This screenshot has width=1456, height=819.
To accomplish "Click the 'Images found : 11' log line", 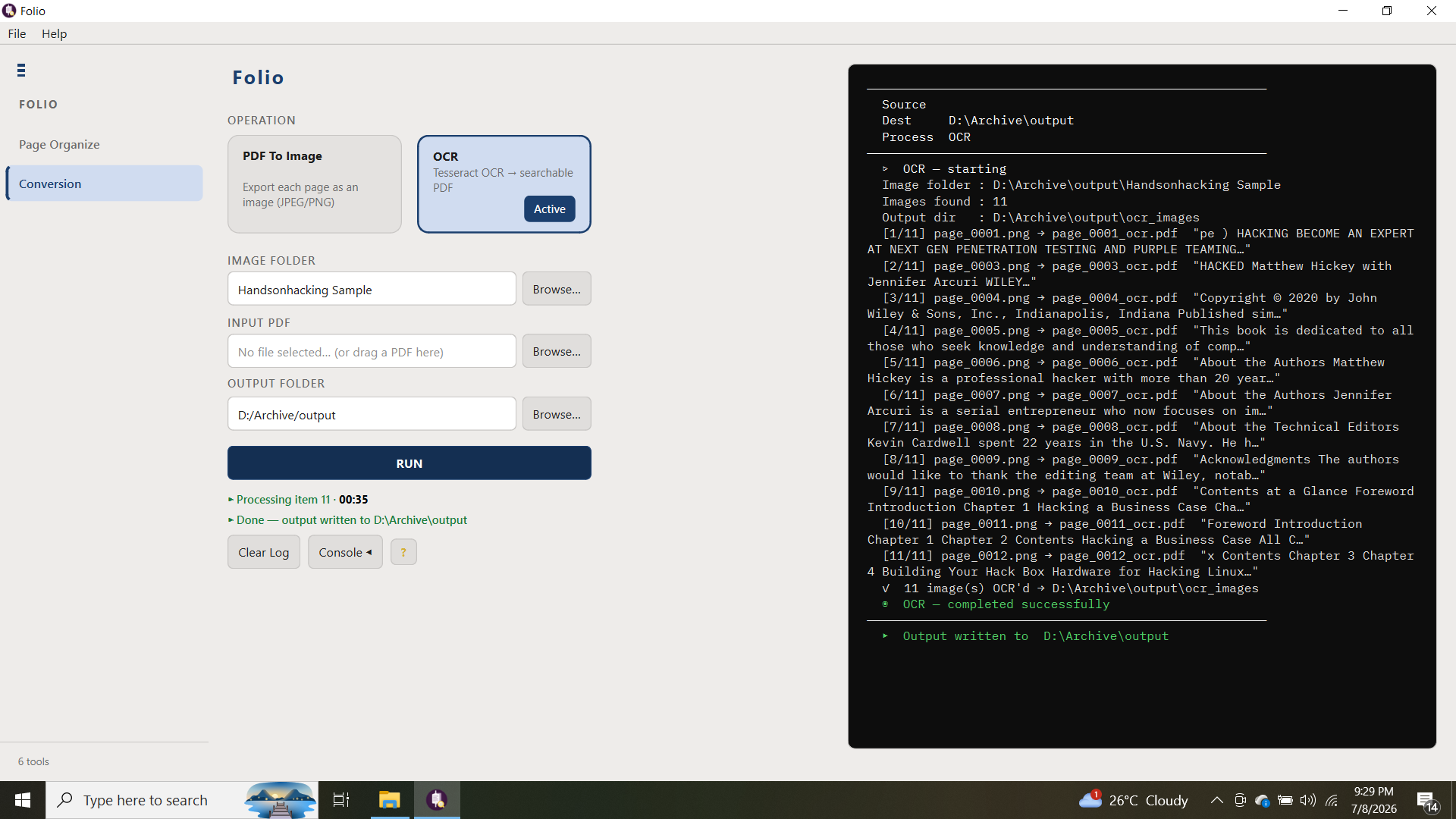I will point(944,202).
